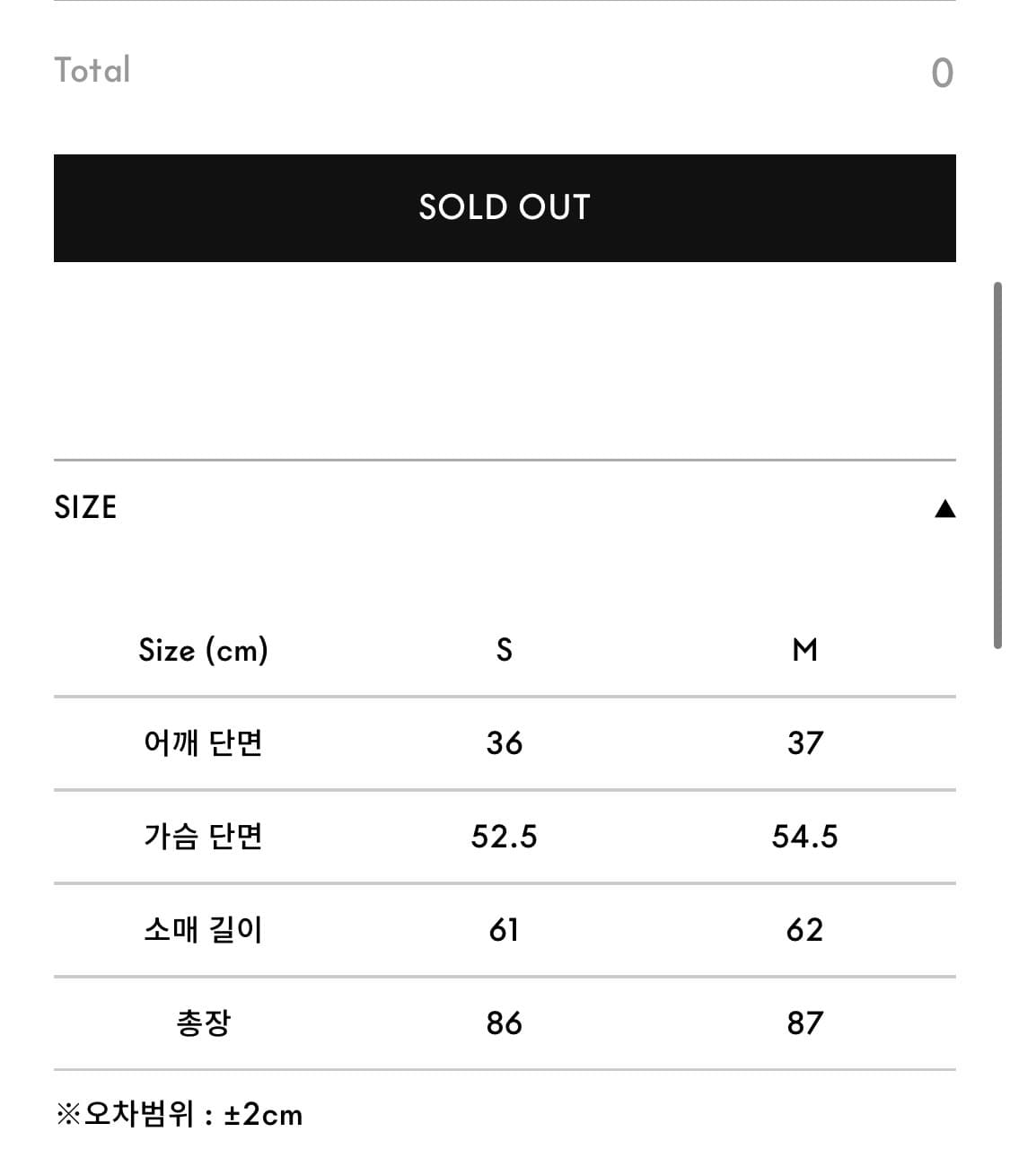Click total length value 87 for M
This screenshot has width=1010, height=1176.
(805, 1023)
